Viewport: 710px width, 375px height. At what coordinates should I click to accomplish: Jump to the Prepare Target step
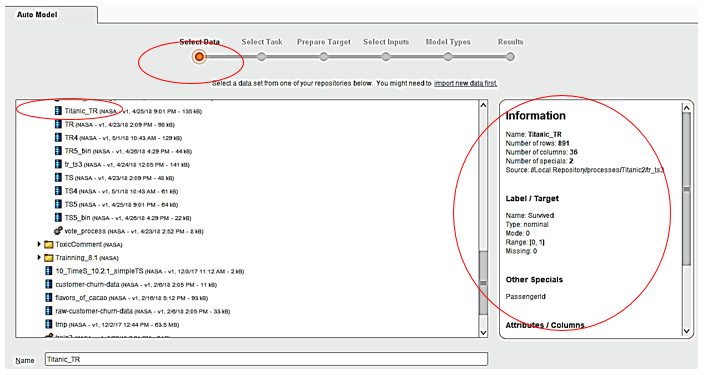[x=323, y=57]
